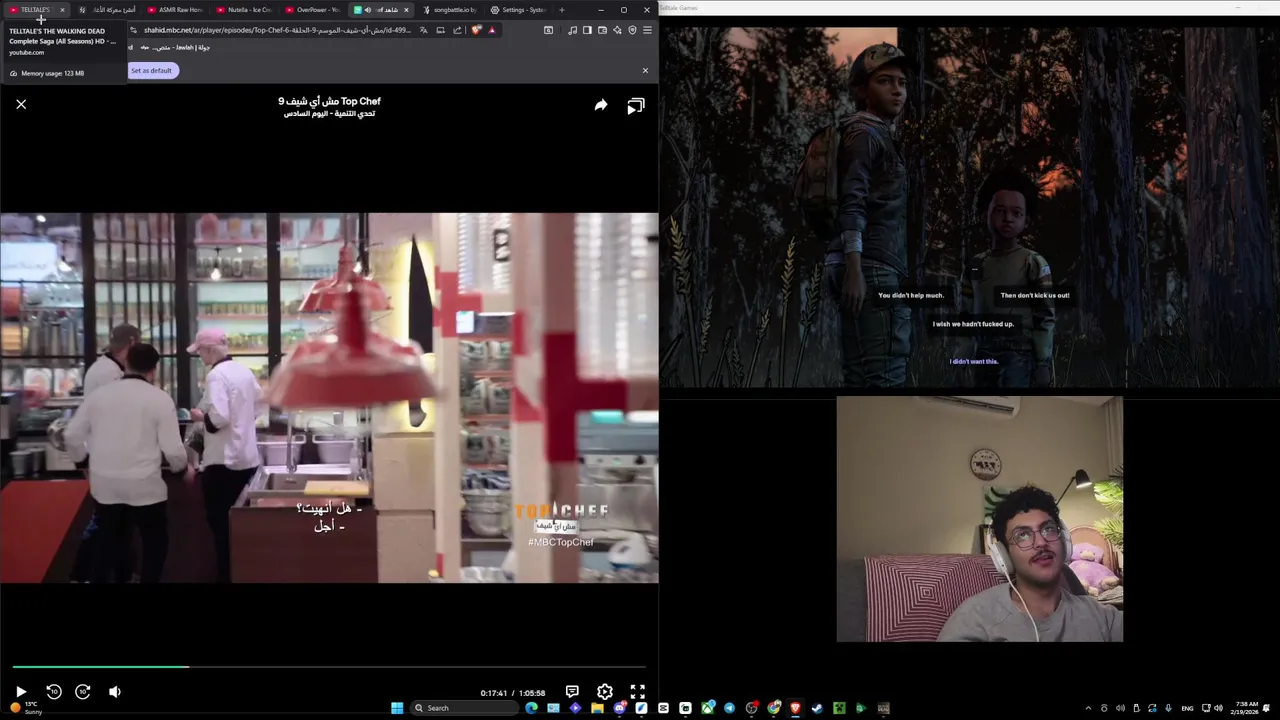Open OBS Studio from taskbar
The image size is (1280, 720).
pyautogui.click(x=751, y=708)
